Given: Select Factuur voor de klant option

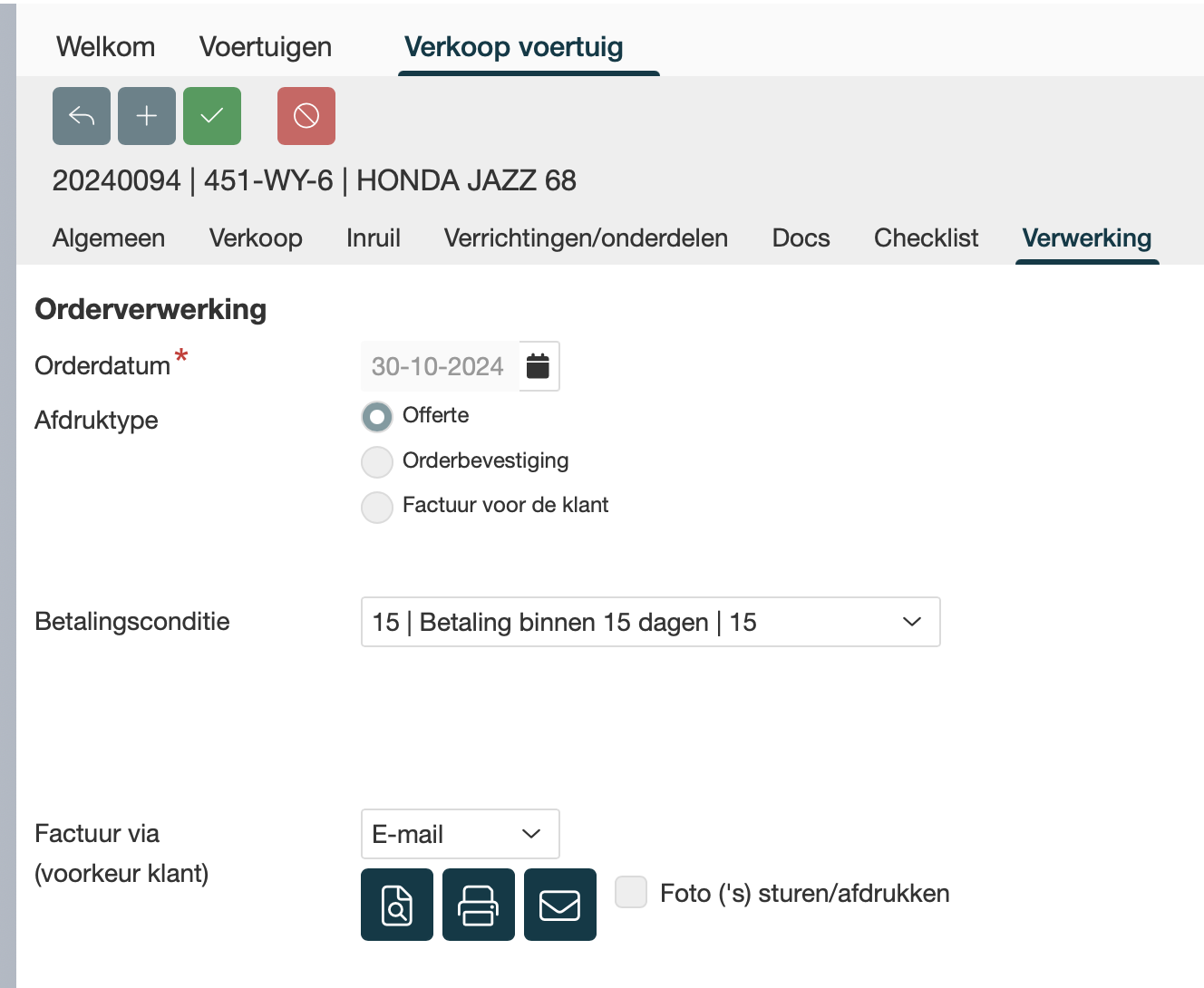Looking at the screenshot, I should tap(377, 507).
